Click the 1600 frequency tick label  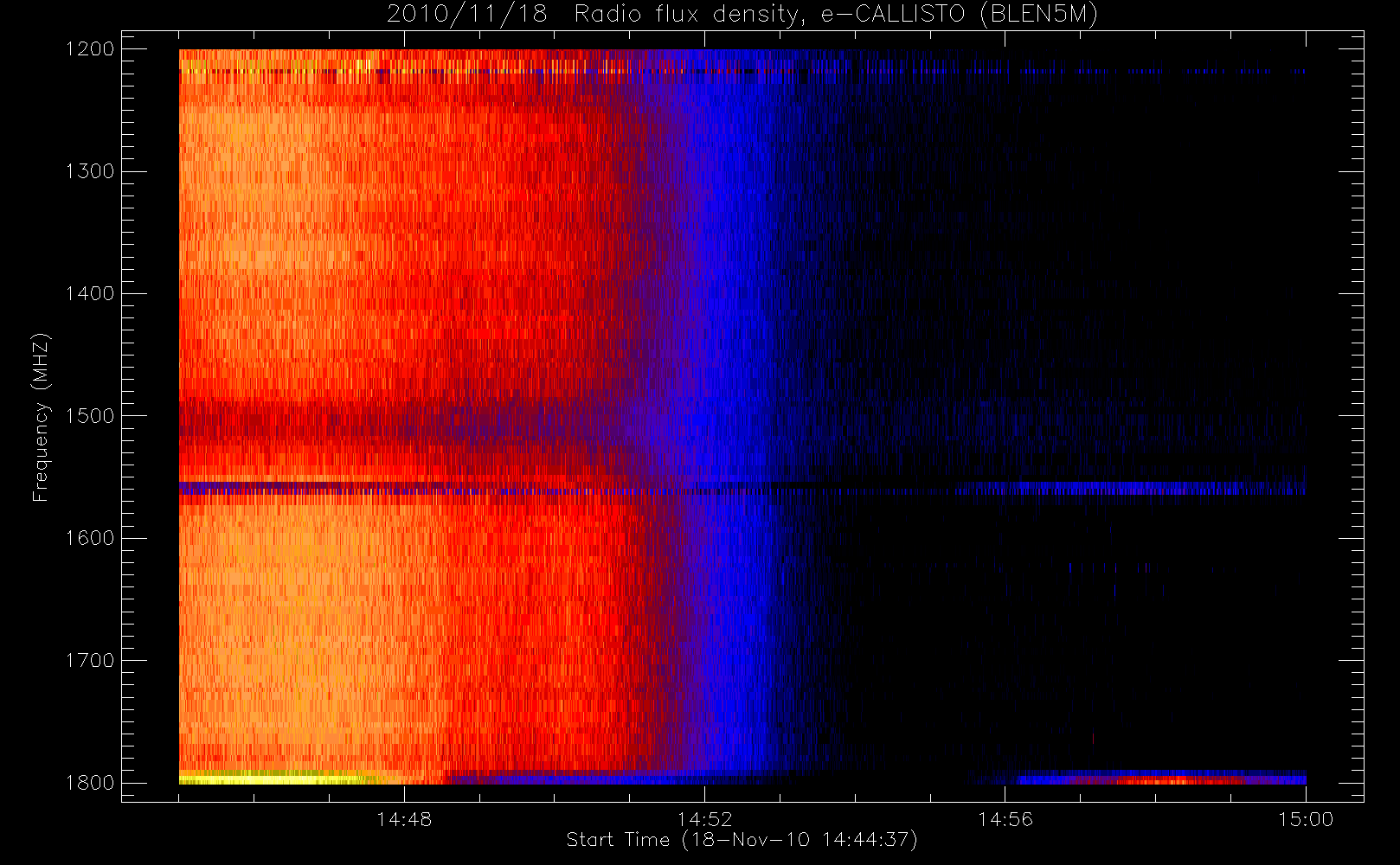tap(90, 538)
